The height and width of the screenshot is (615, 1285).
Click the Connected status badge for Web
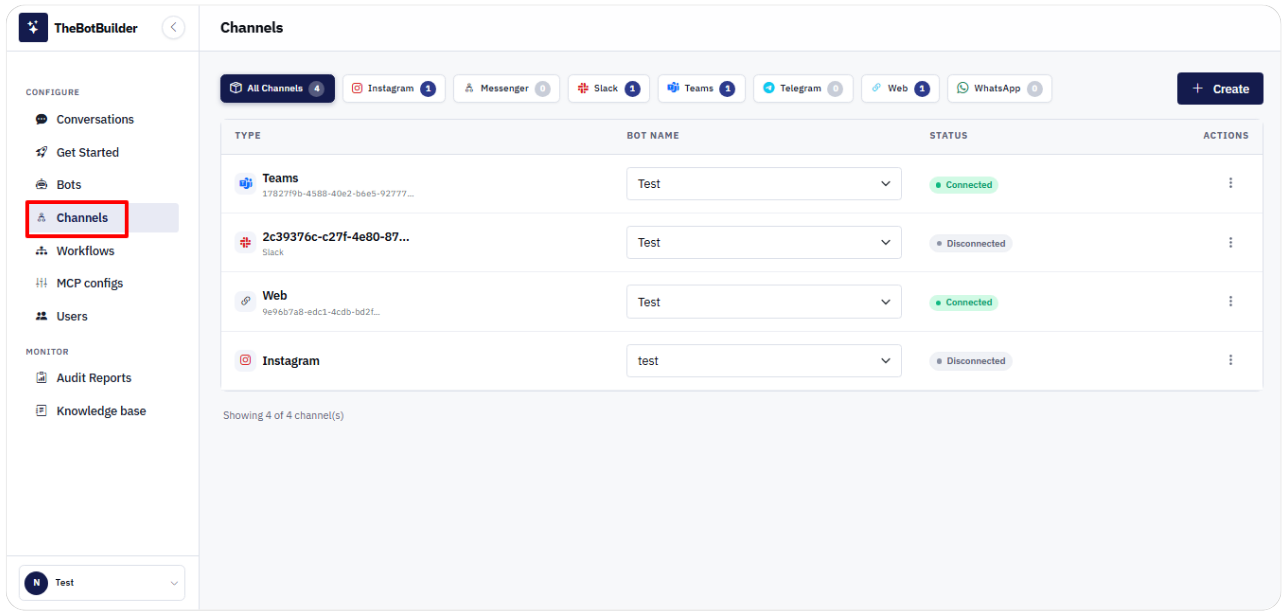[964, 302]
